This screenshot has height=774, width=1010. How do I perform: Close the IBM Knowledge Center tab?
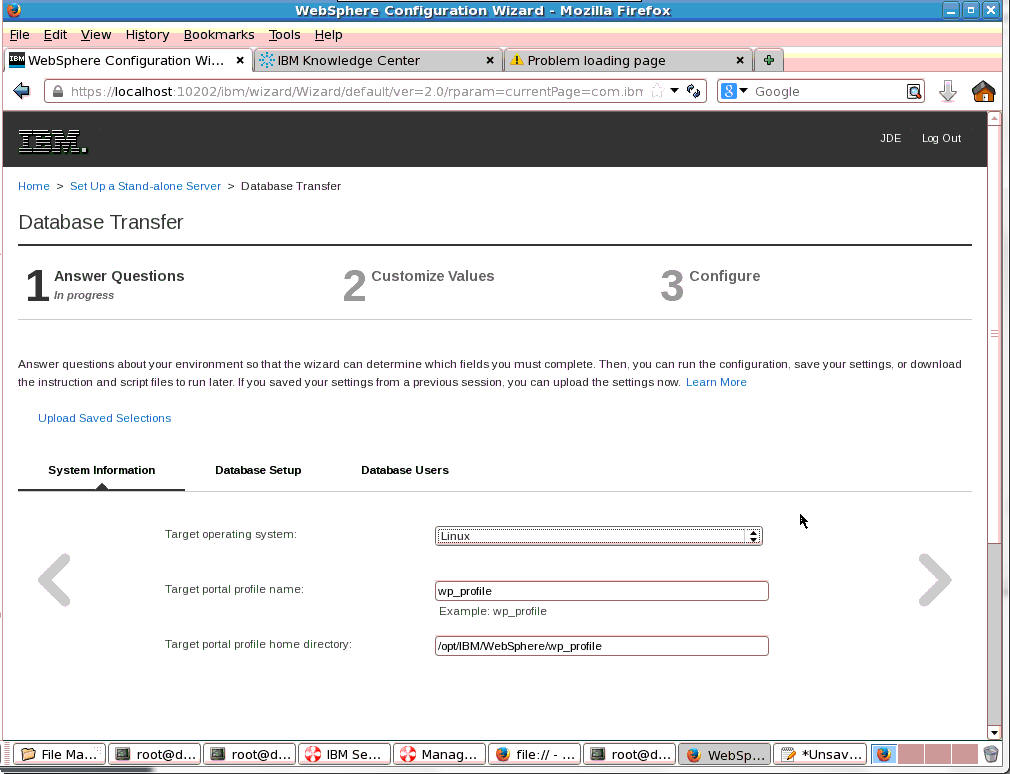(x=490, y=61)
